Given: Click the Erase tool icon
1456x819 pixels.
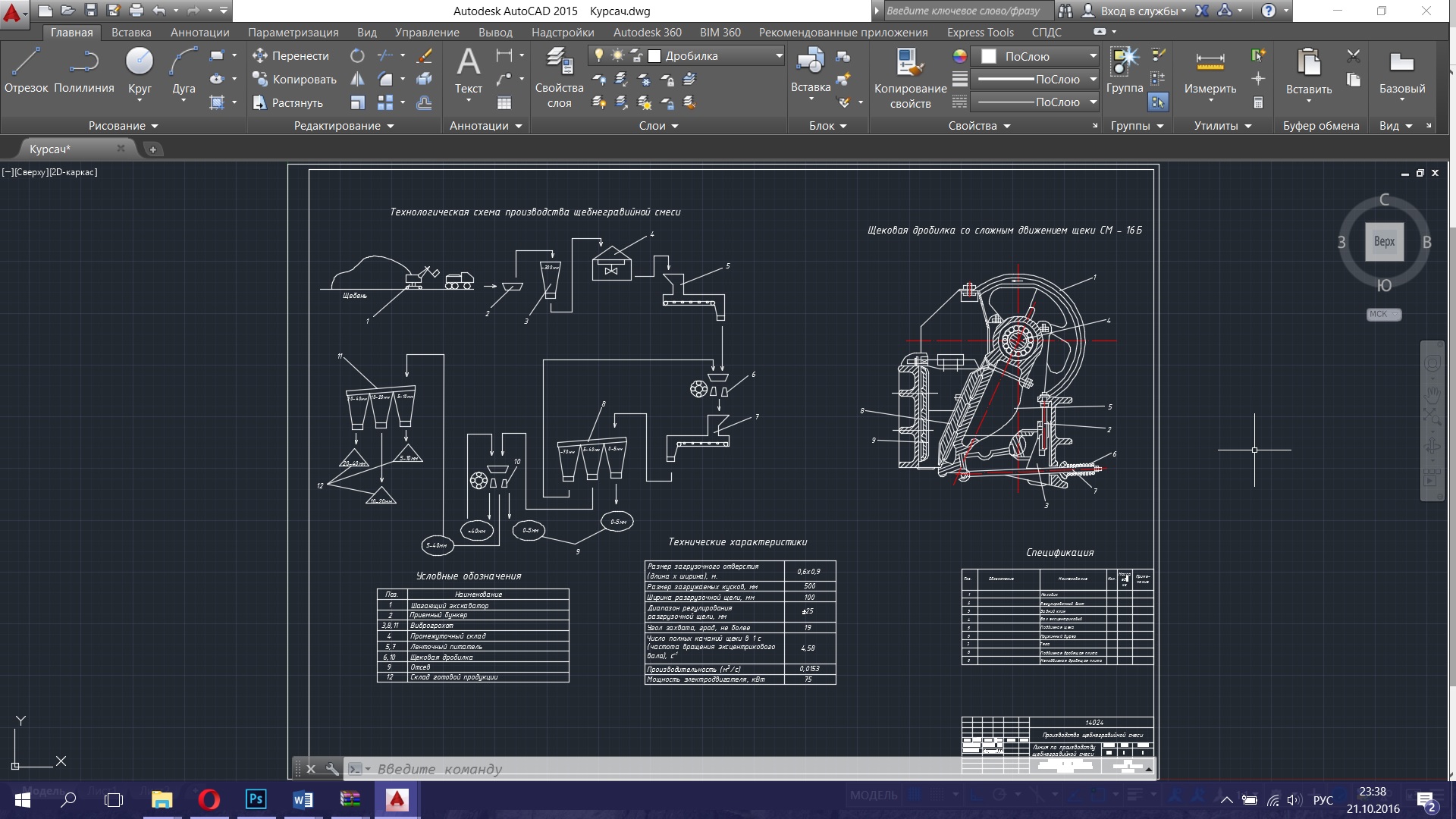Looking at the screenshot, I should (x=425, y=55).
